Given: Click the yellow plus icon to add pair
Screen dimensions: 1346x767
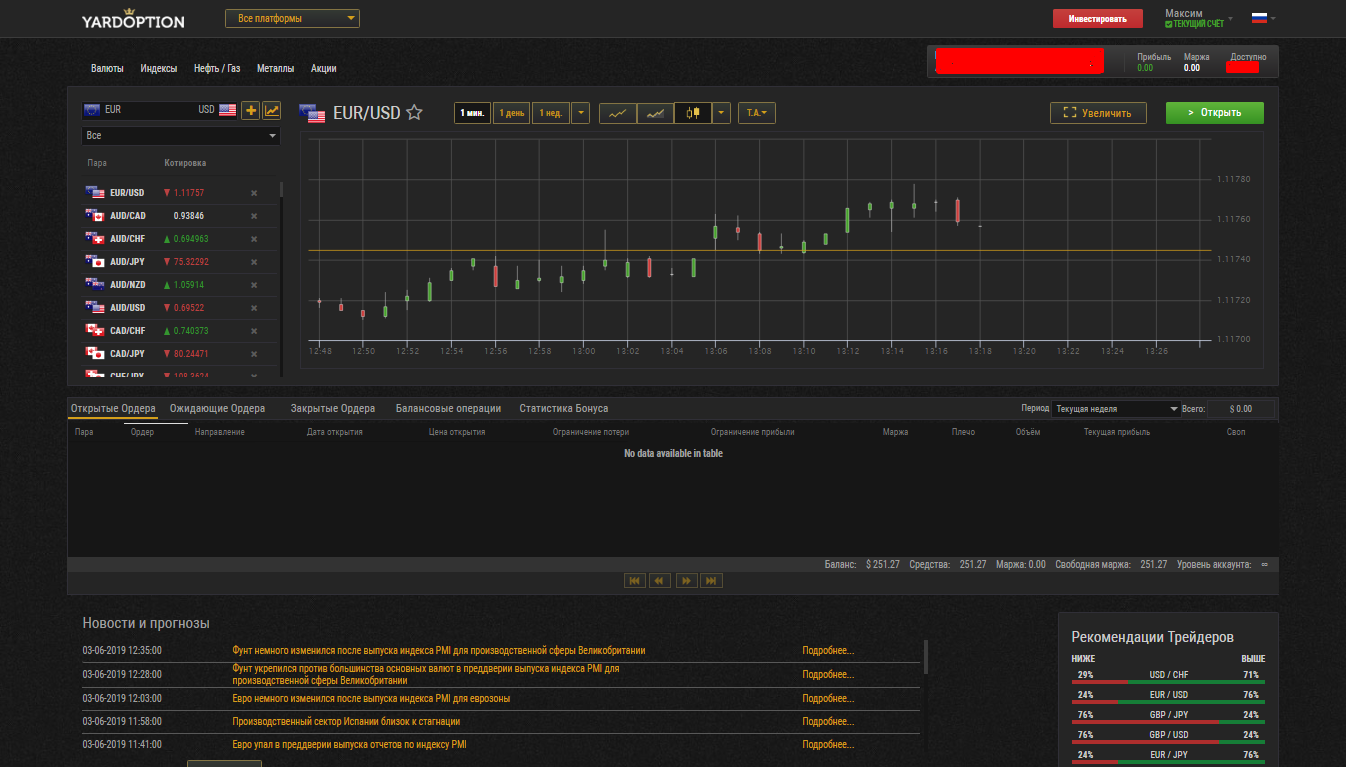Looking at the screenshot, I should pyautogui.click(x=250, y=110).
